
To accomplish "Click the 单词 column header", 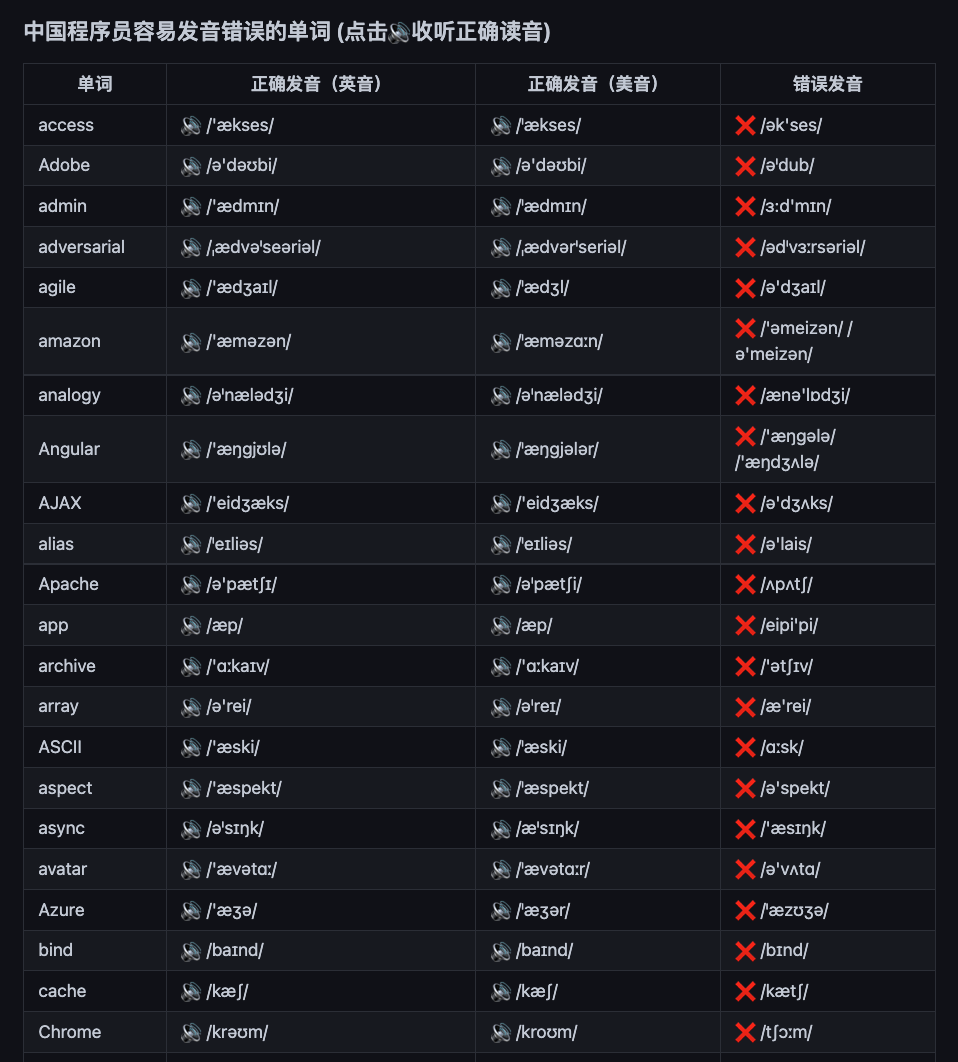I will 95,84.
